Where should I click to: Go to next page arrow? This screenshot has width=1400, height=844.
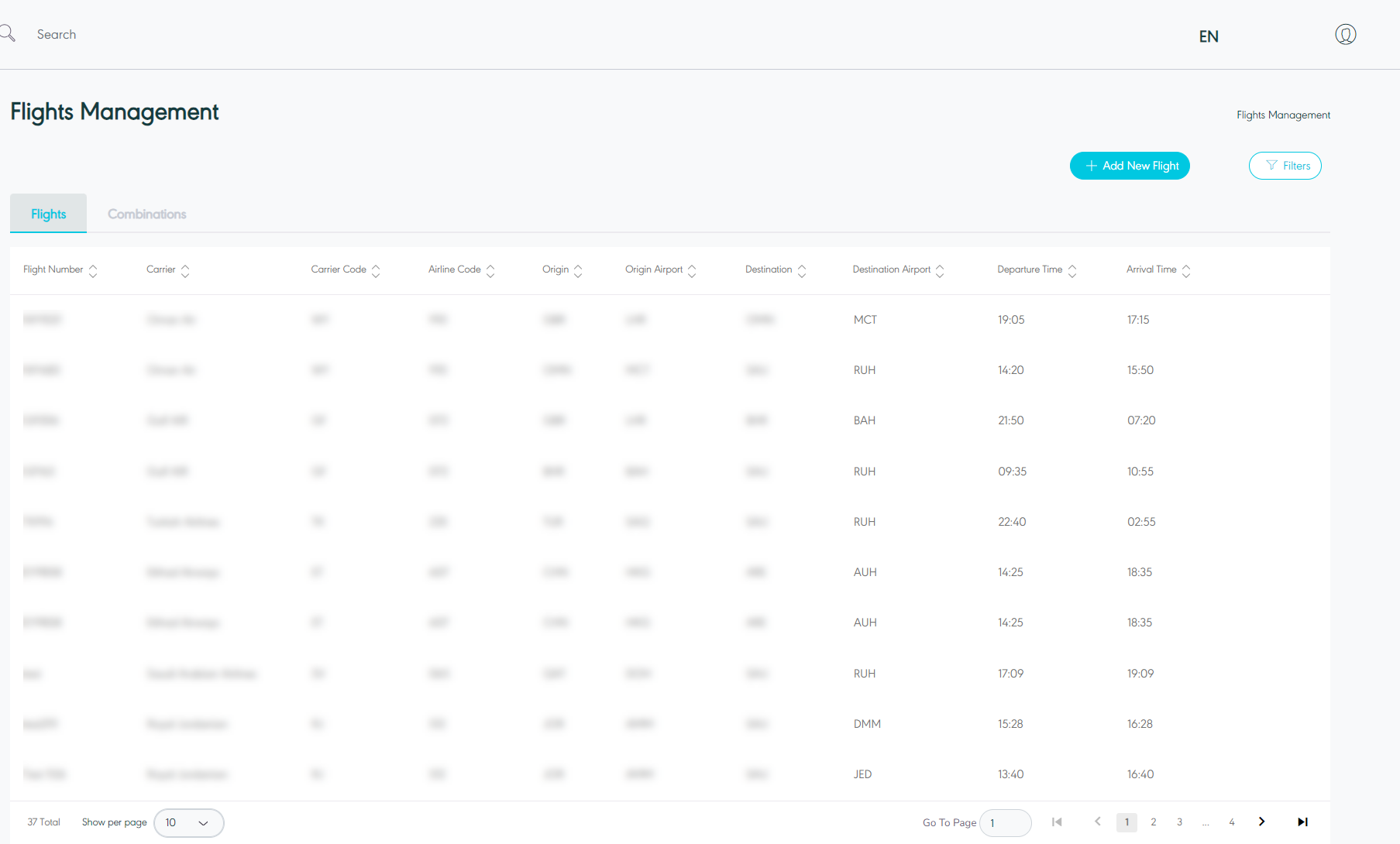point(1261,822)
